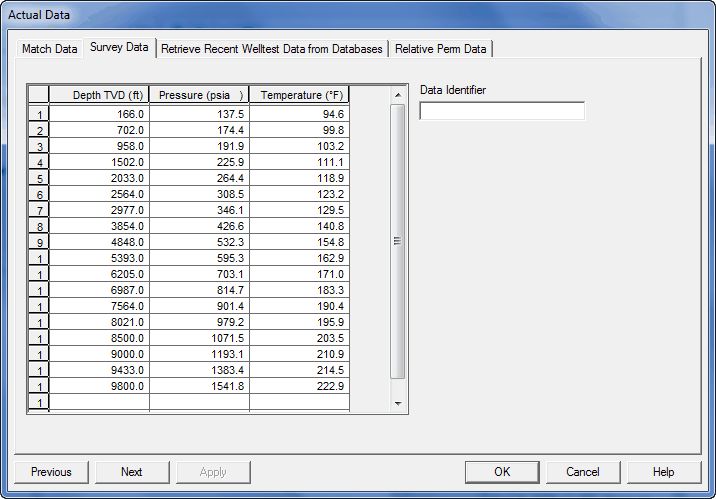Grab the table's vertical scrollbar thumb
Image resolution: width=716 pixels, height=499 pixels.
(397, 240)
